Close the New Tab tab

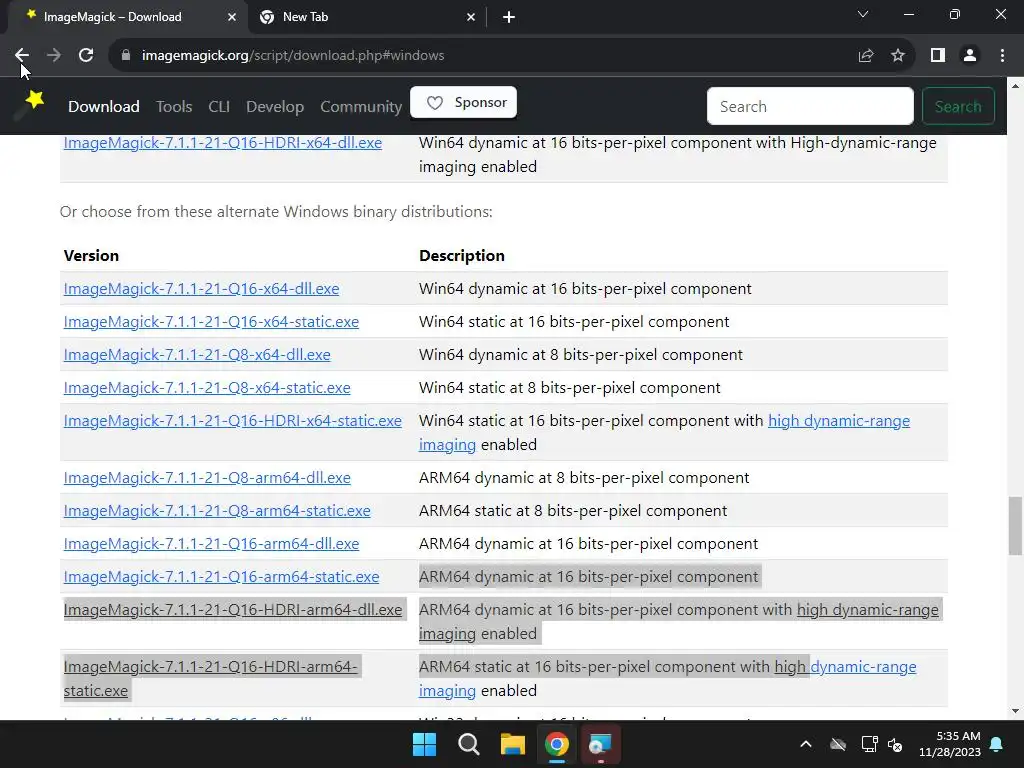coord(471,17)
